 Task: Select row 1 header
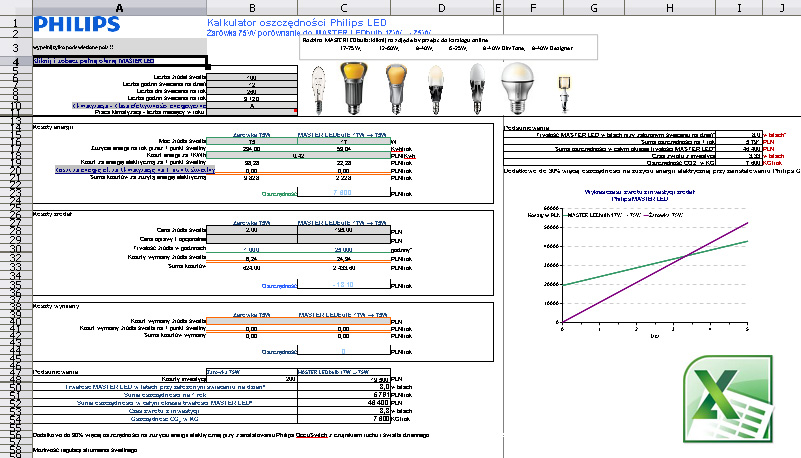(x=16, y=22)
